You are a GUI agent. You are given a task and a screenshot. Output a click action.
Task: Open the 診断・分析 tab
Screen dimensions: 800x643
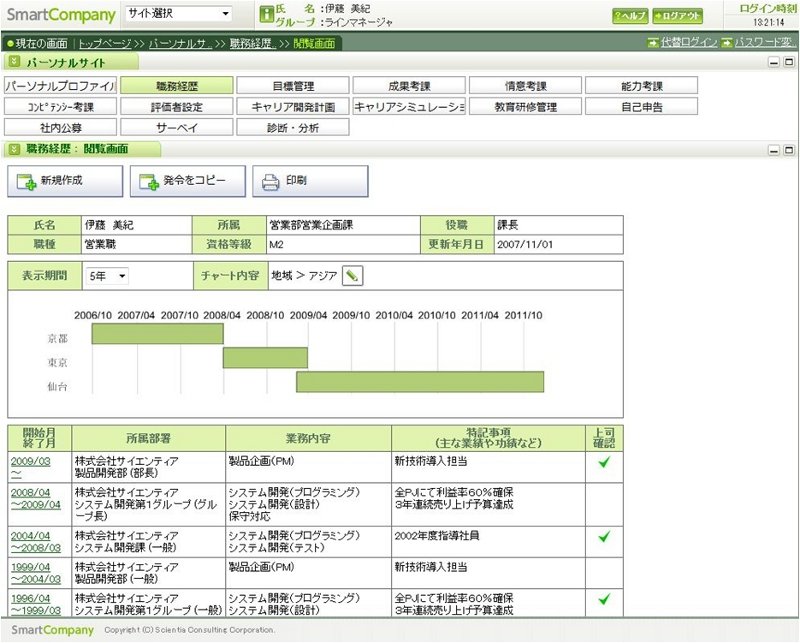pos(293,127)
